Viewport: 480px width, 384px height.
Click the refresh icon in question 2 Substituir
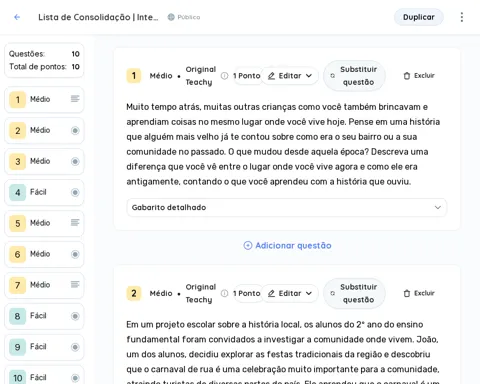(x=332, y=293)
